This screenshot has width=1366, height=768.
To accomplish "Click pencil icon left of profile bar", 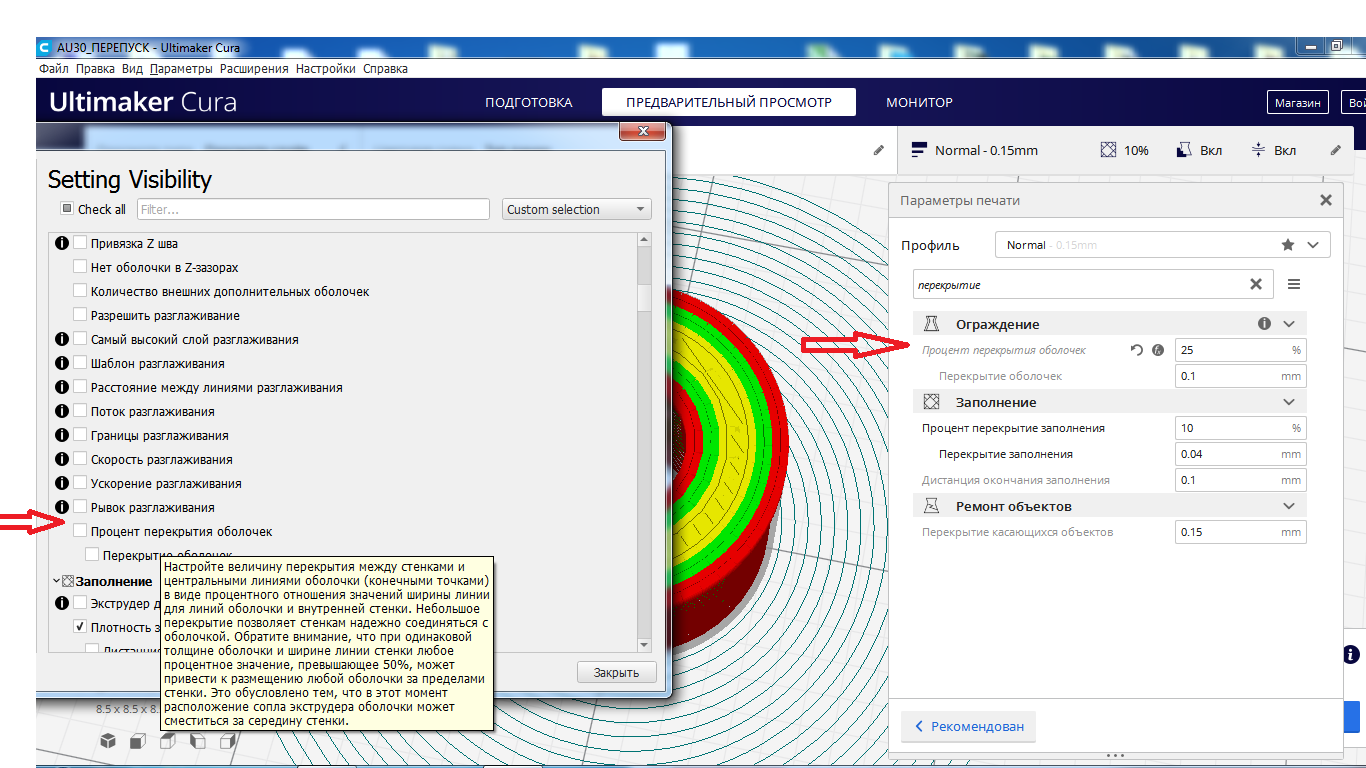I will (879, 150).
